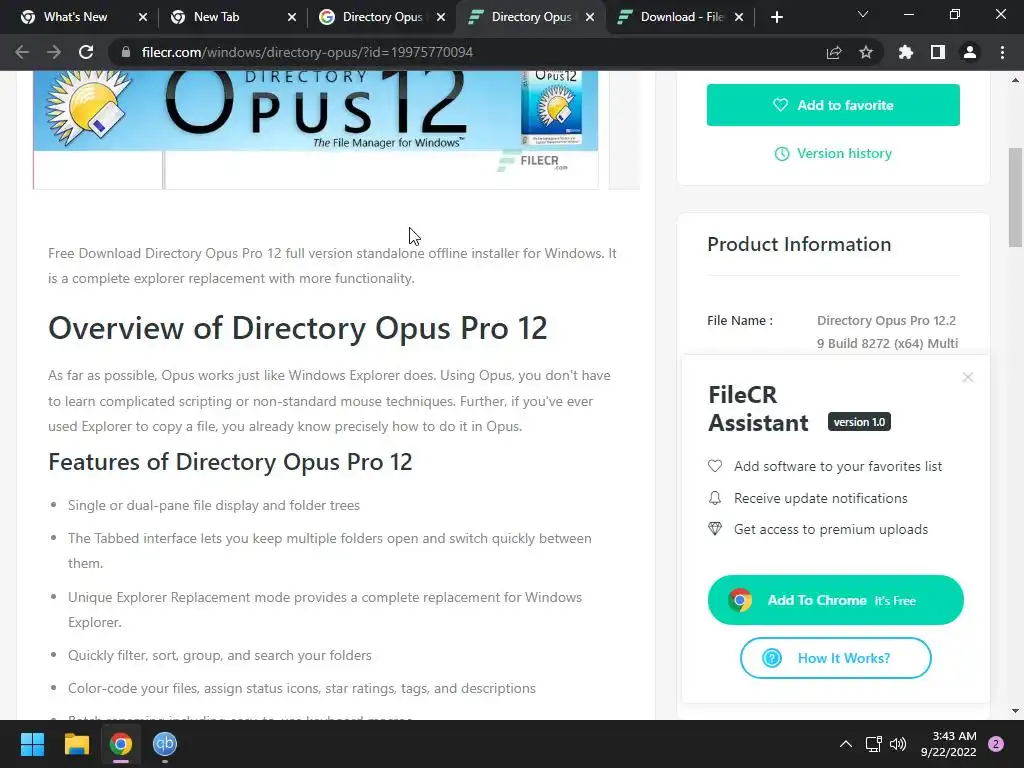This screenshot has width=1024, height=768.
Task: Share this page icon in address bar
Action: click(834, 52)
